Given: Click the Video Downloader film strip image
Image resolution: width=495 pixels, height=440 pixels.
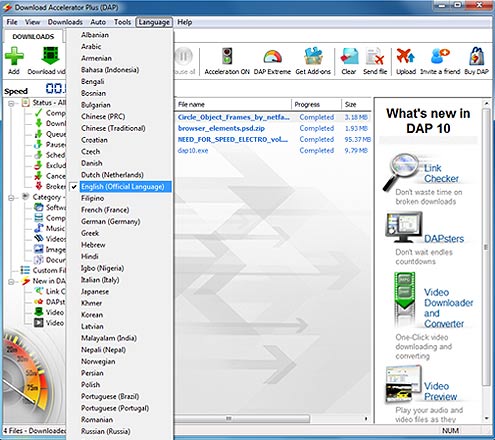Looking at the screenshot, I should [404, 299].
